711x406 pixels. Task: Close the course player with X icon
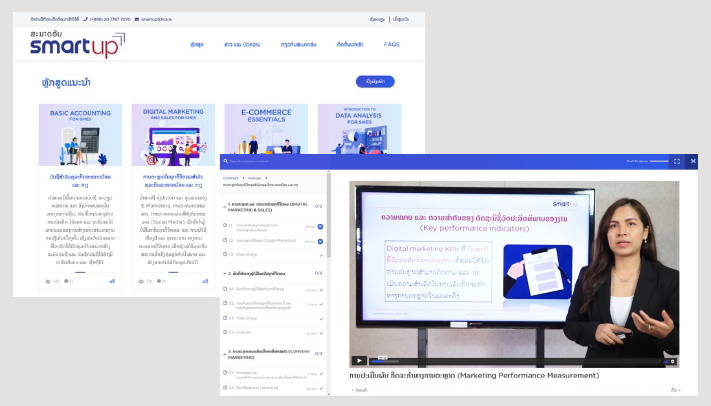(693, 161)
